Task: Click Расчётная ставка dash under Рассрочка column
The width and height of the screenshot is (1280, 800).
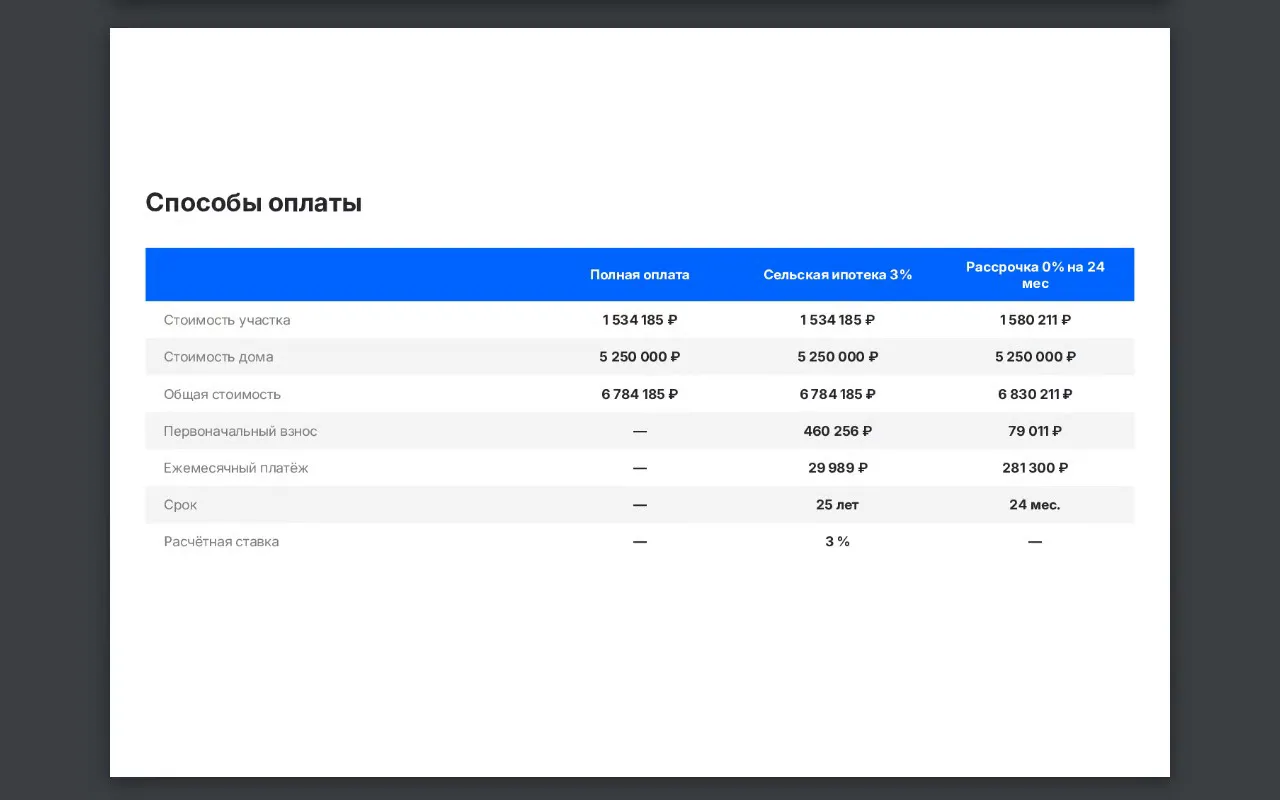Action: 1035,542
